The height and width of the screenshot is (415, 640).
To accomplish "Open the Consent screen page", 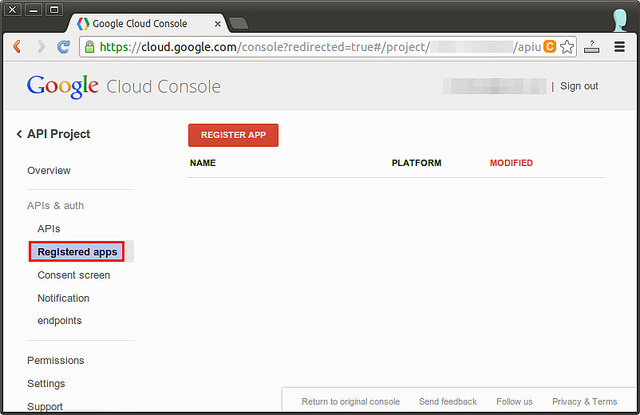I will (74, 275).
